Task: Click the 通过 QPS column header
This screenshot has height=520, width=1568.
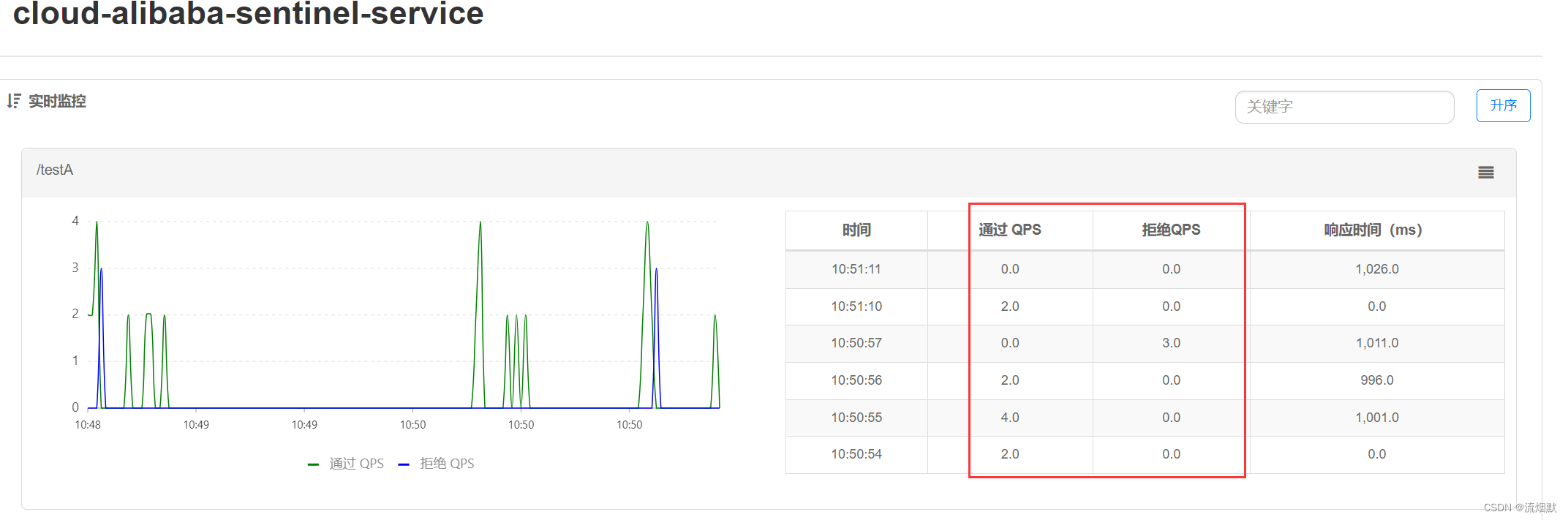Action: pos(1010,230)
